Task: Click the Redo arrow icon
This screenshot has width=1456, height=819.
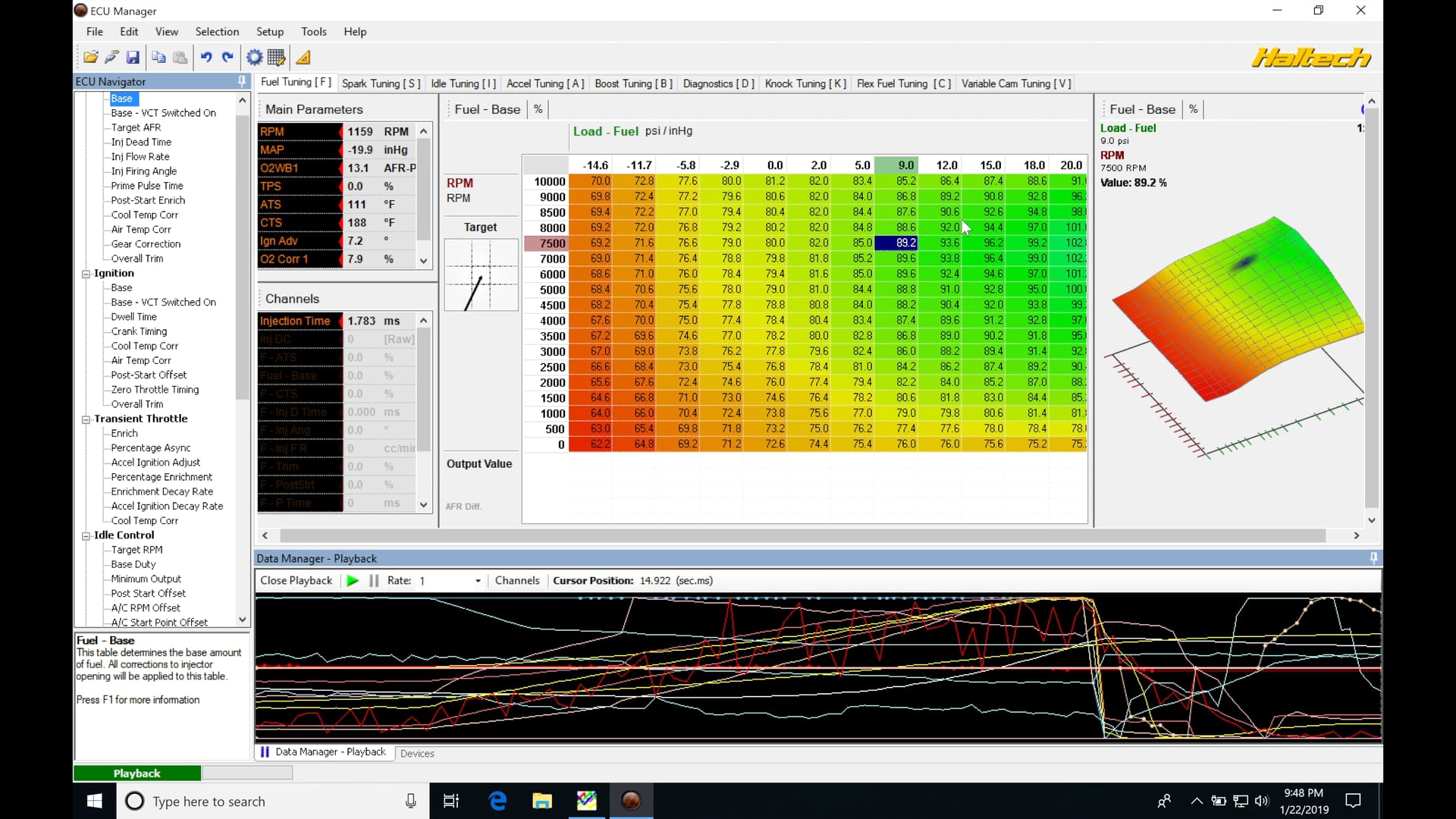Action: tap(227, 57)
